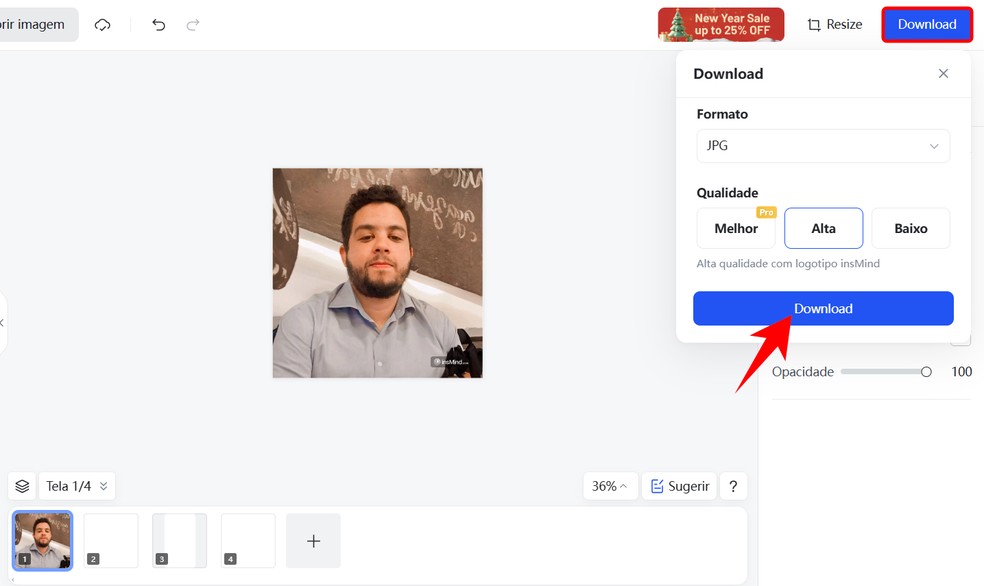The height and width of the screenshot is (586, 984).
Task: Keep Alta quality selected
Action: click(823, 228)
